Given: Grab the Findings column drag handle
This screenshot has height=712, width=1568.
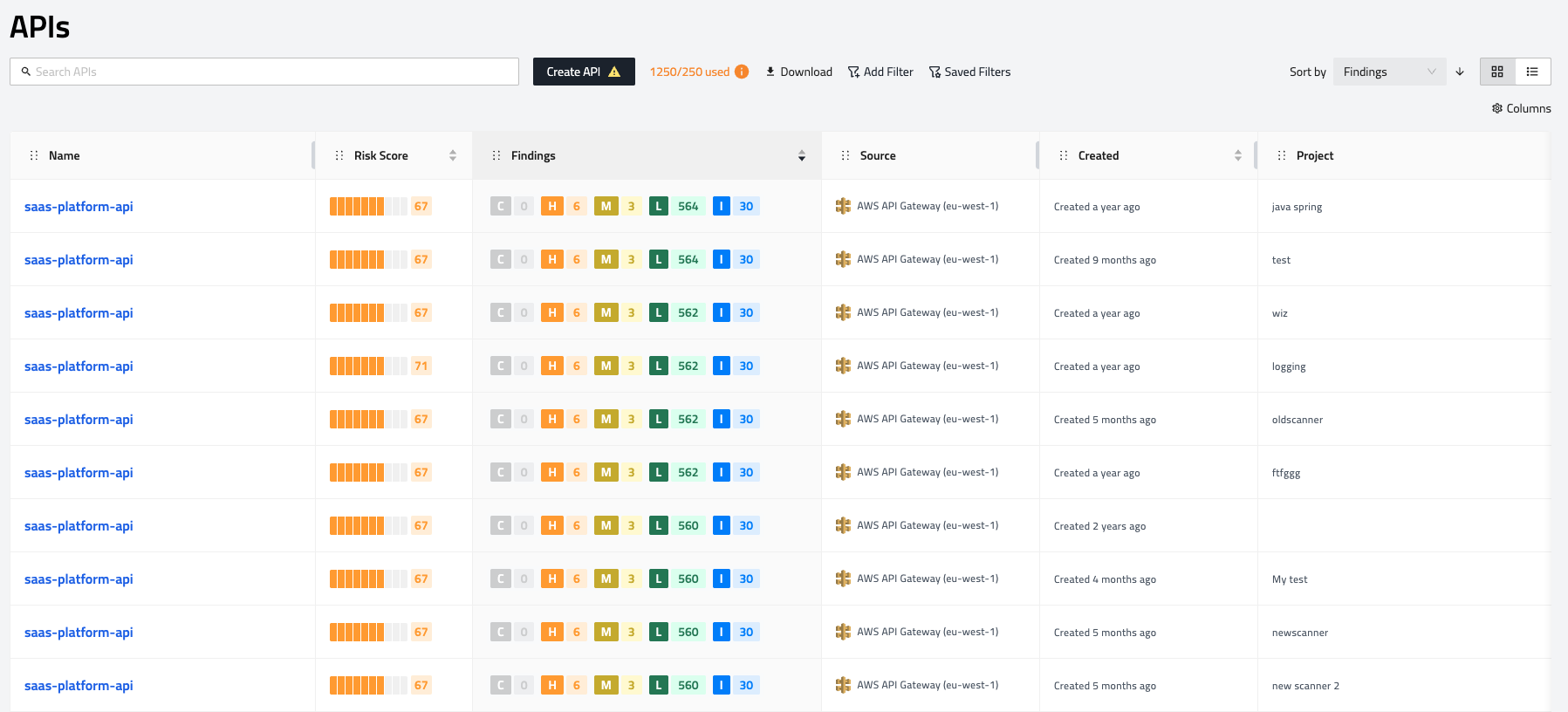Looking at the screenshot, I should tap(496, 155).
